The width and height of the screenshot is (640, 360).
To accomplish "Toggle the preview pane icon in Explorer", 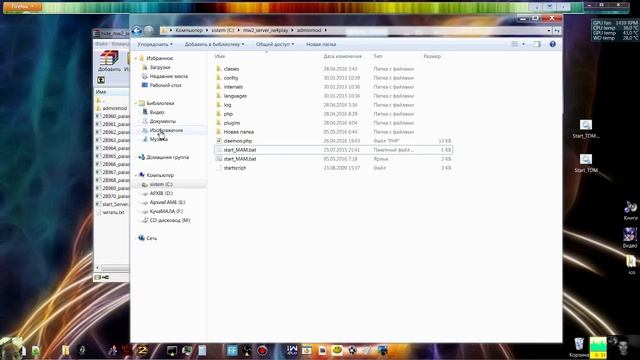I will (x=537, y=44).
